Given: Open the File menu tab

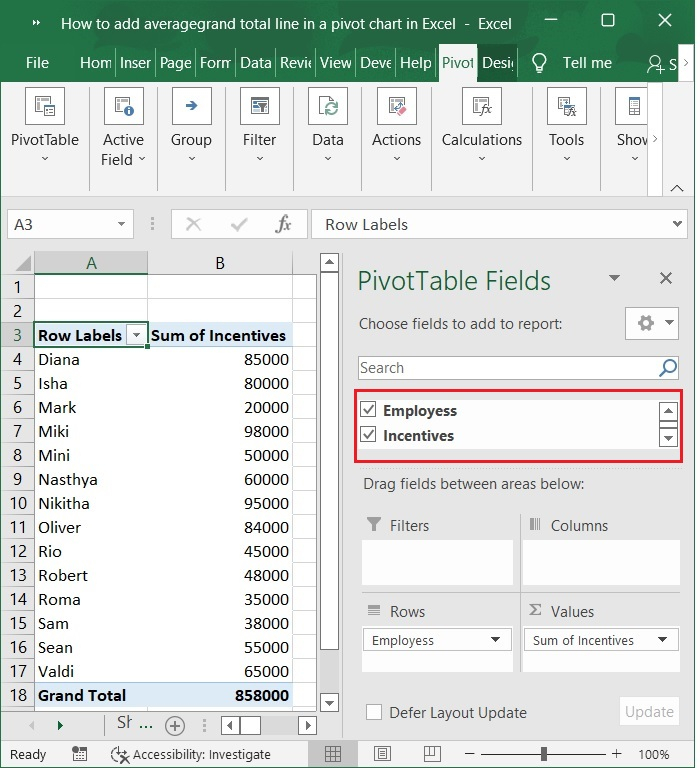Looking at the screenshot, I should point(37,63).
